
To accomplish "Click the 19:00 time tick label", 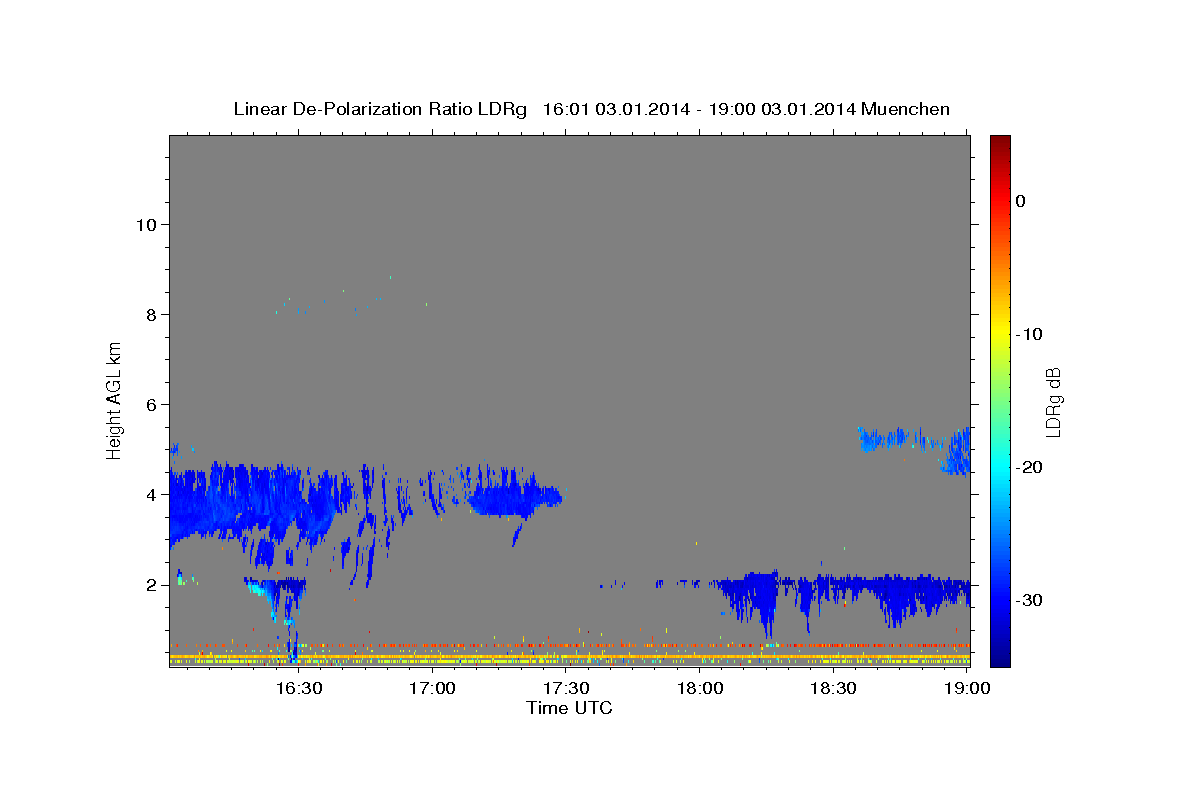I will tap(968, 688).
